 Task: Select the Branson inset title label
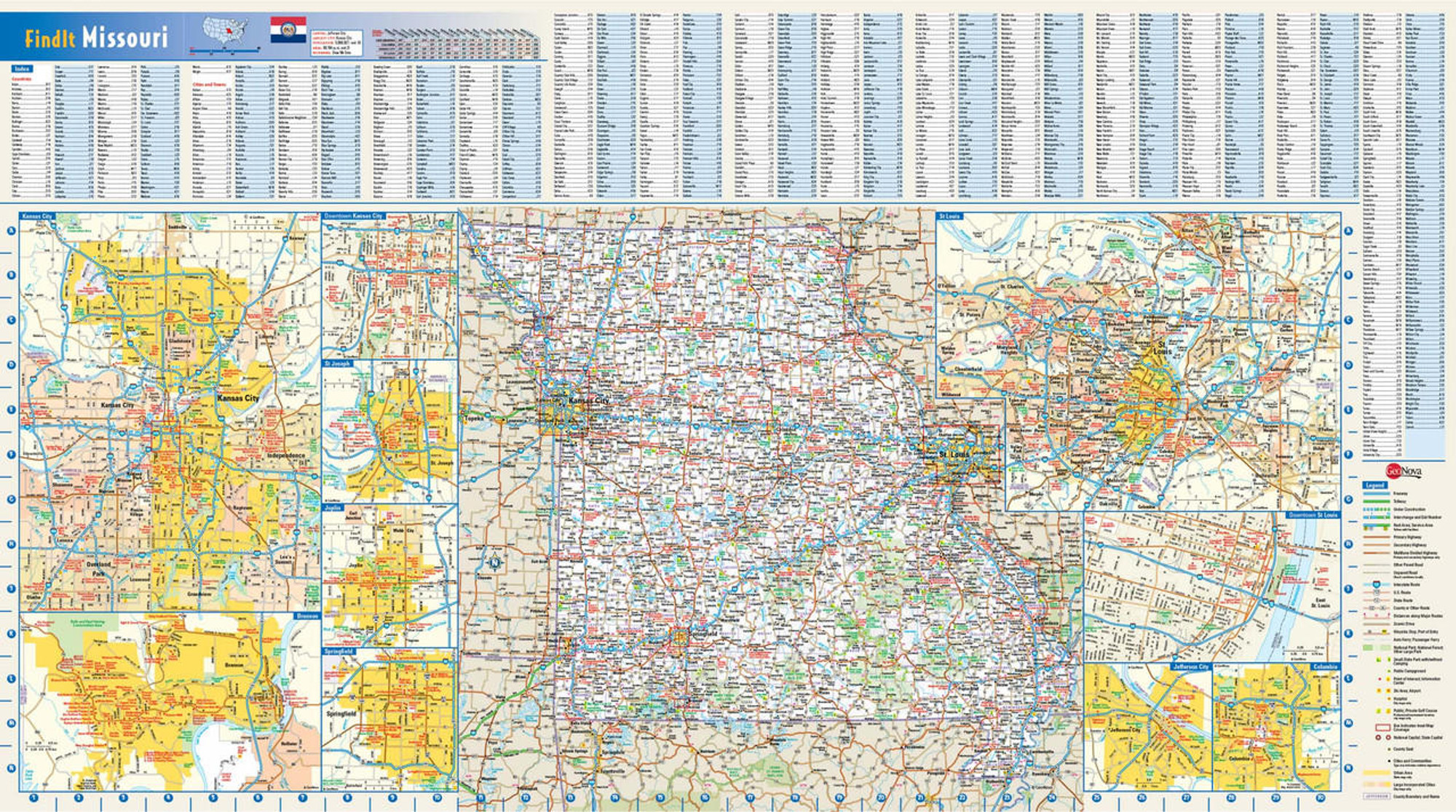point(307,616)
